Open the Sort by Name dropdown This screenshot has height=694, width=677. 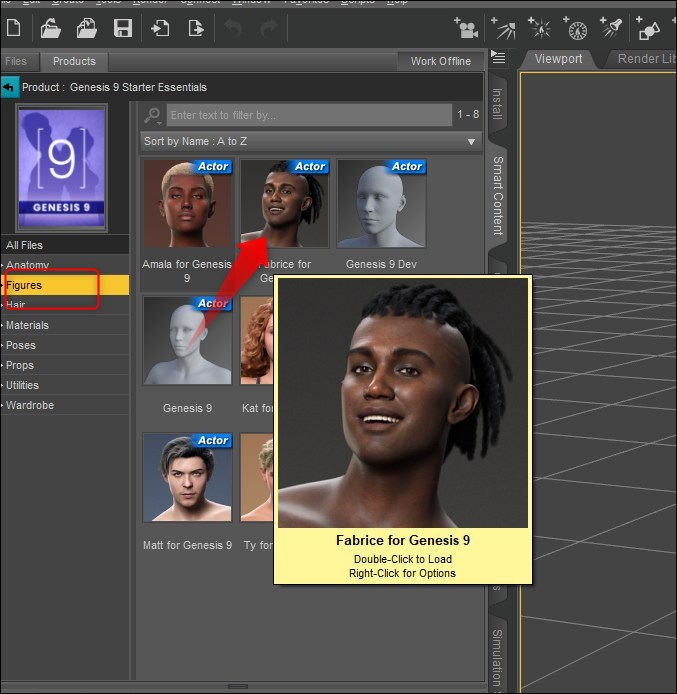coord(311,142)
